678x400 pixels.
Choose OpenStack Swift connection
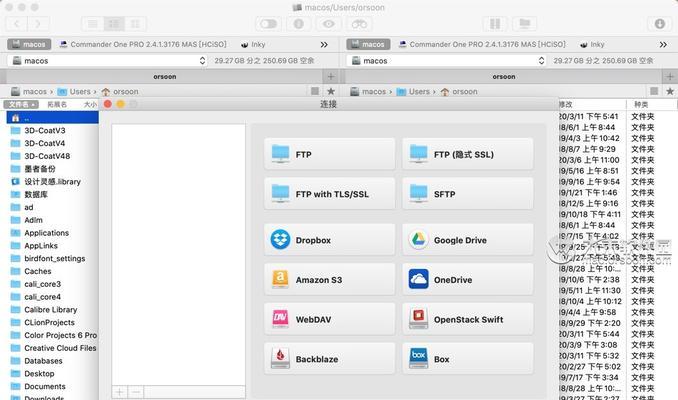point(467,320)
